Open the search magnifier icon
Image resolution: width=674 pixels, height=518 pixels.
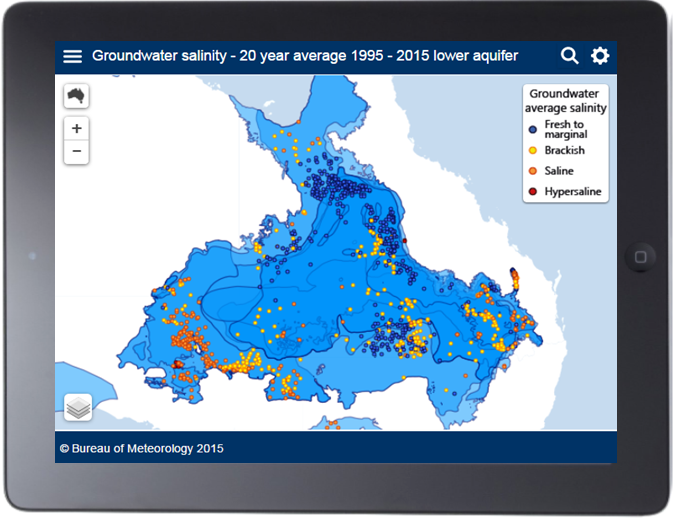pyautogui.click(x=570, y=56)
